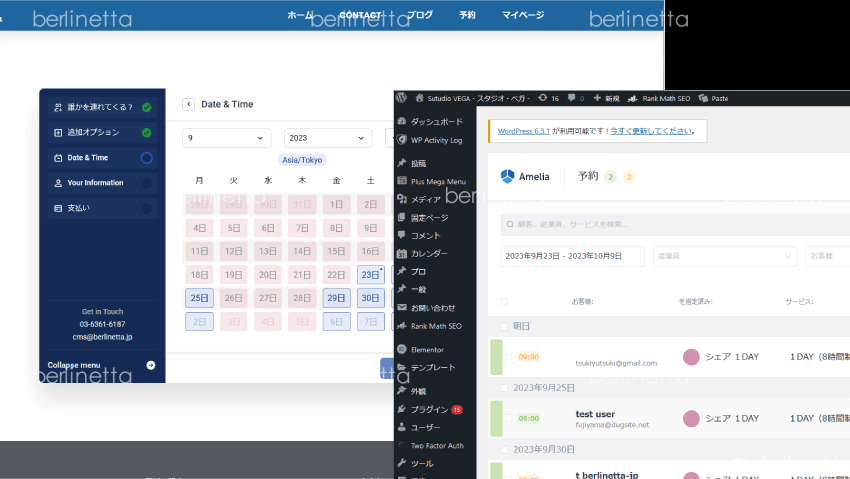Open Your Information step in booking form

click(102, 183)
